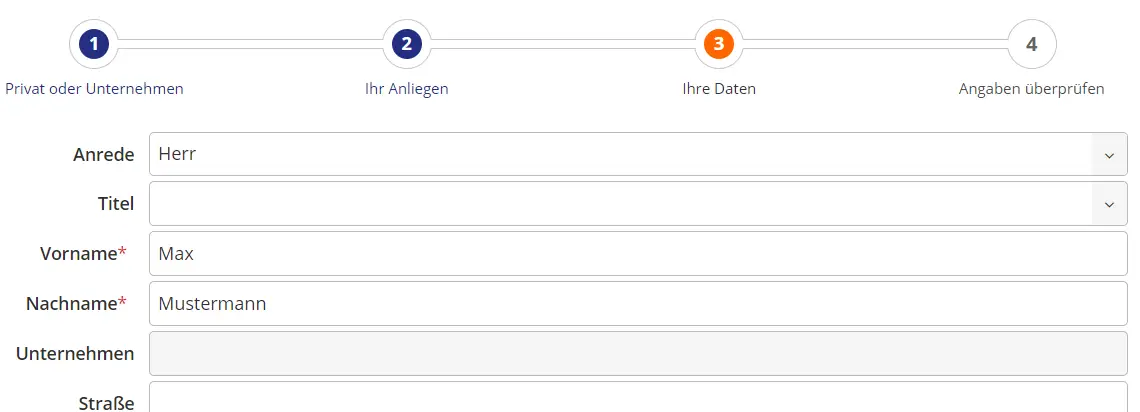This screenshot has width=1140, height=412.
Task: Select the Angaben überprüfen step label
Action: (x=1031, y=89)
